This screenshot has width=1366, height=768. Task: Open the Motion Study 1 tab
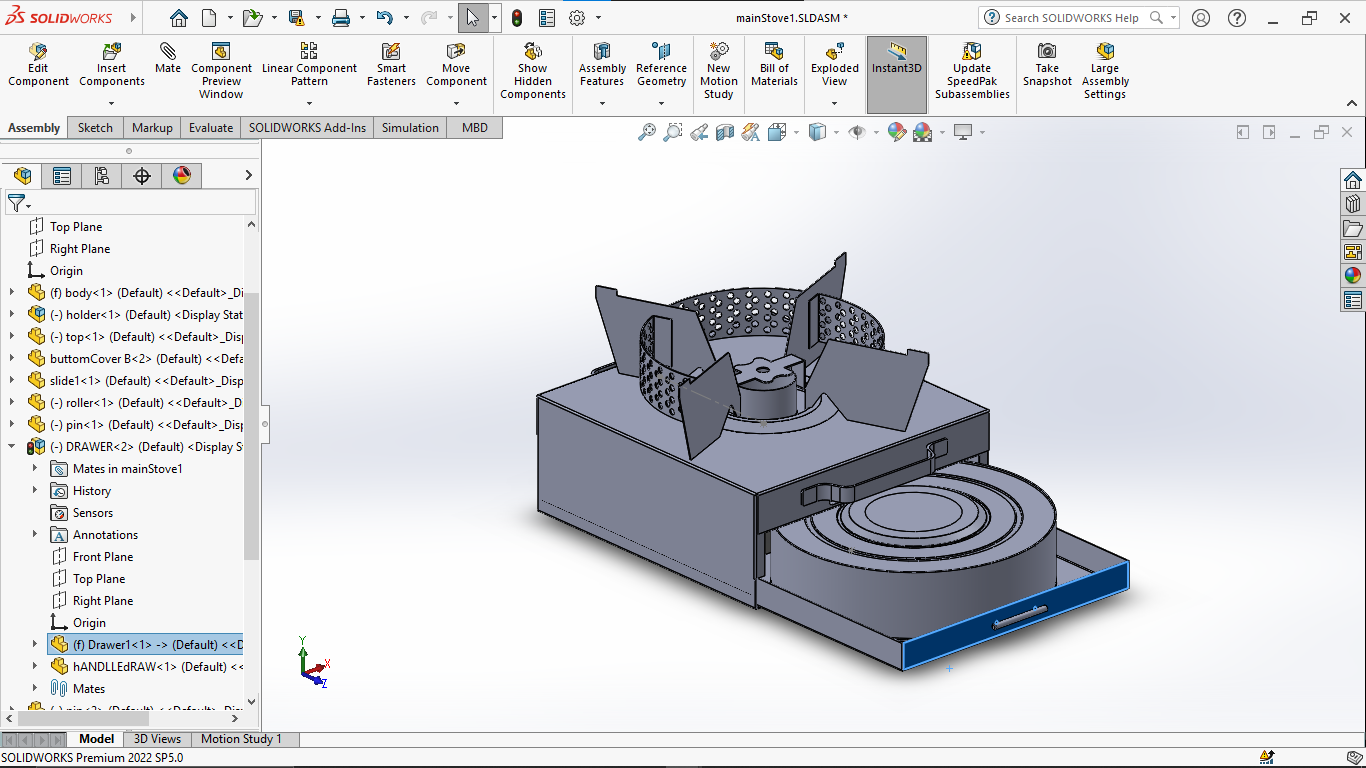click(x=241, y=739)
